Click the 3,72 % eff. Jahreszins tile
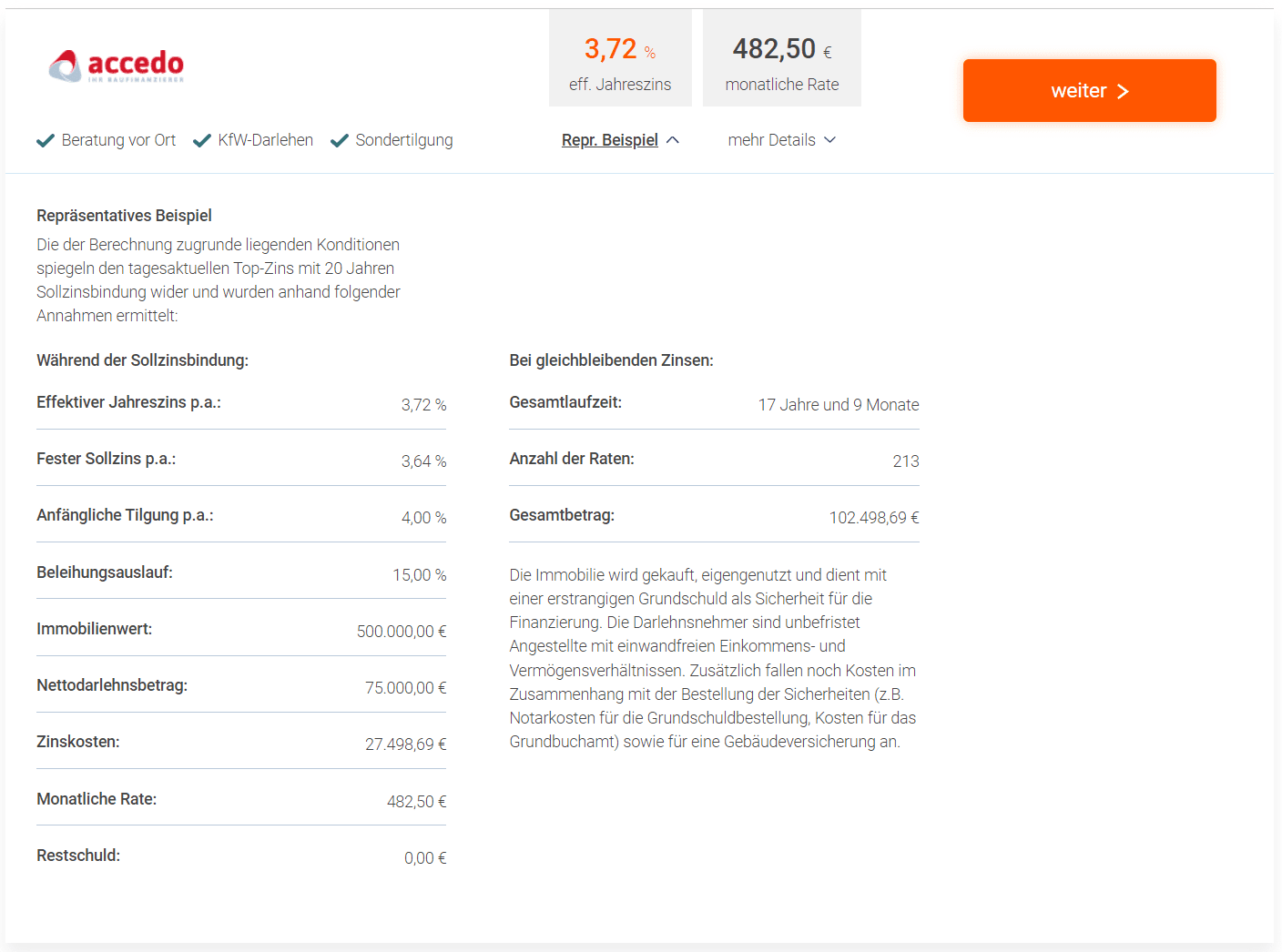 620,58
